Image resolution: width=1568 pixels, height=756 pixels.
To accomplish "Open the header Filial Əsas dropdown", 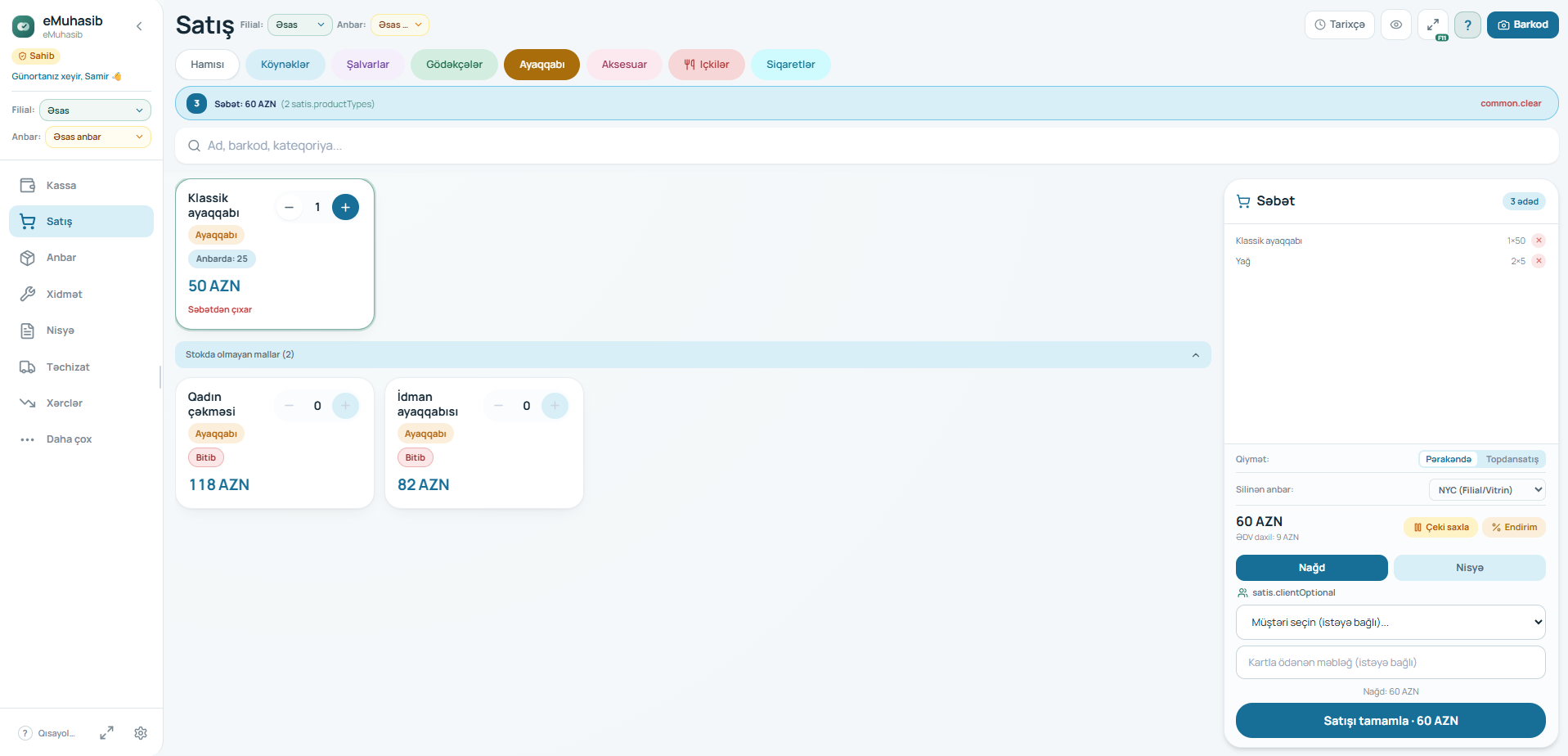I will pyautogui.click(x=300, y=25).
